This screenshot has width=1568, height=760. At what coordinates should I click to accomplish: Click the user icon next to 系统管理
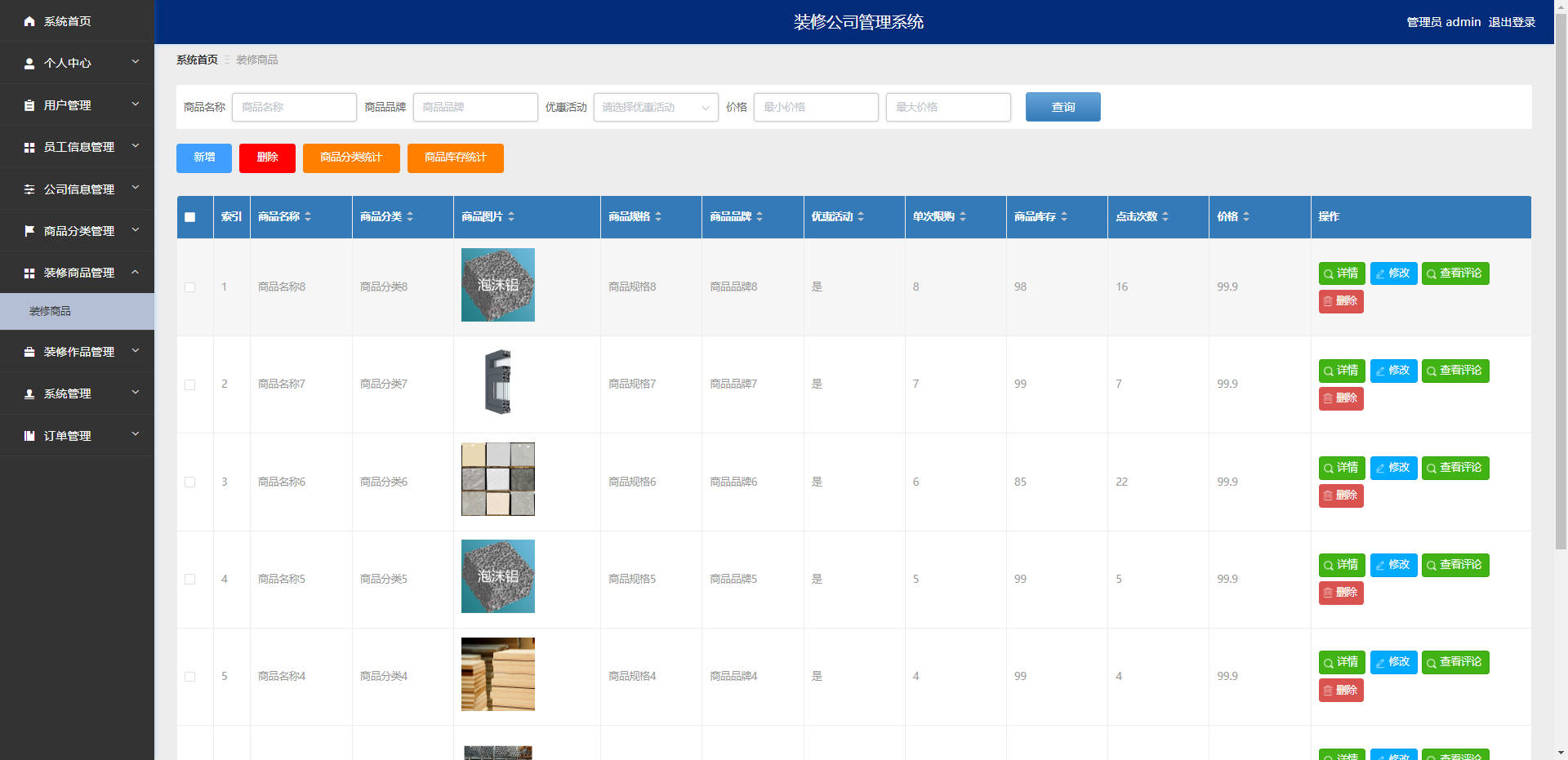tap(29, 393)
